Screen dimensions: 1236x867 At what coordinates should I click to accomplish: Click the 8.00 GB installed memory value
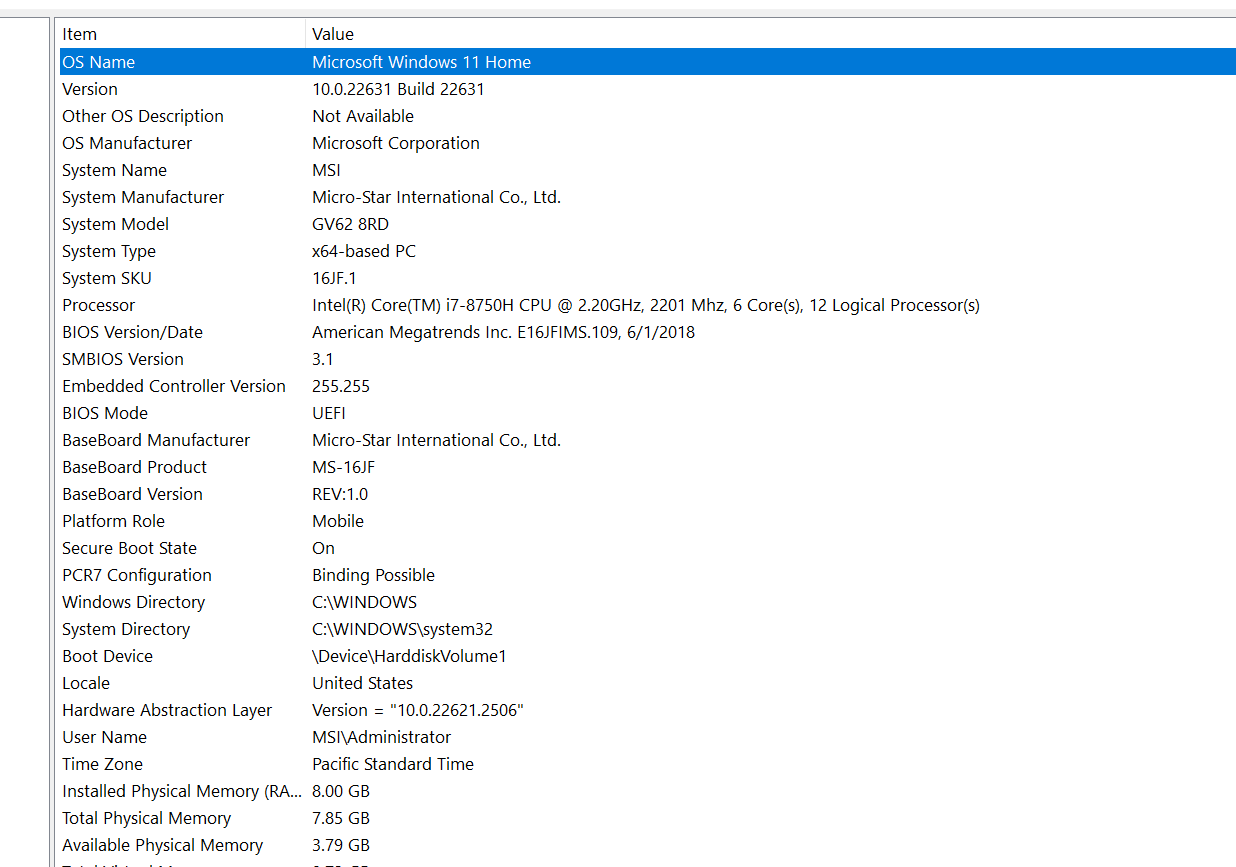[x=341, y=791]
